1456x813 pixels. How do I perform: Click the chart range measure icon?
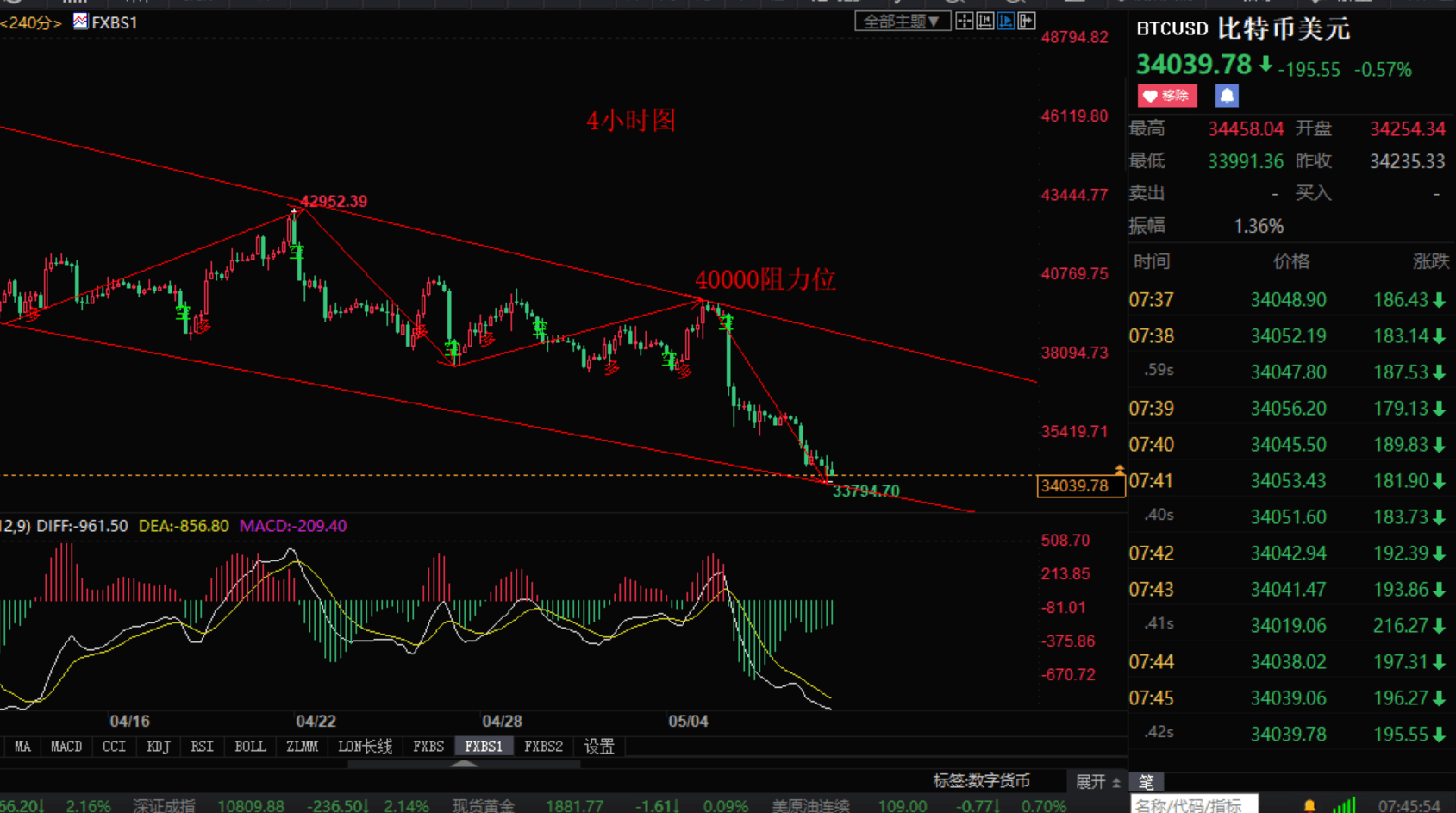tap(985, 22)
